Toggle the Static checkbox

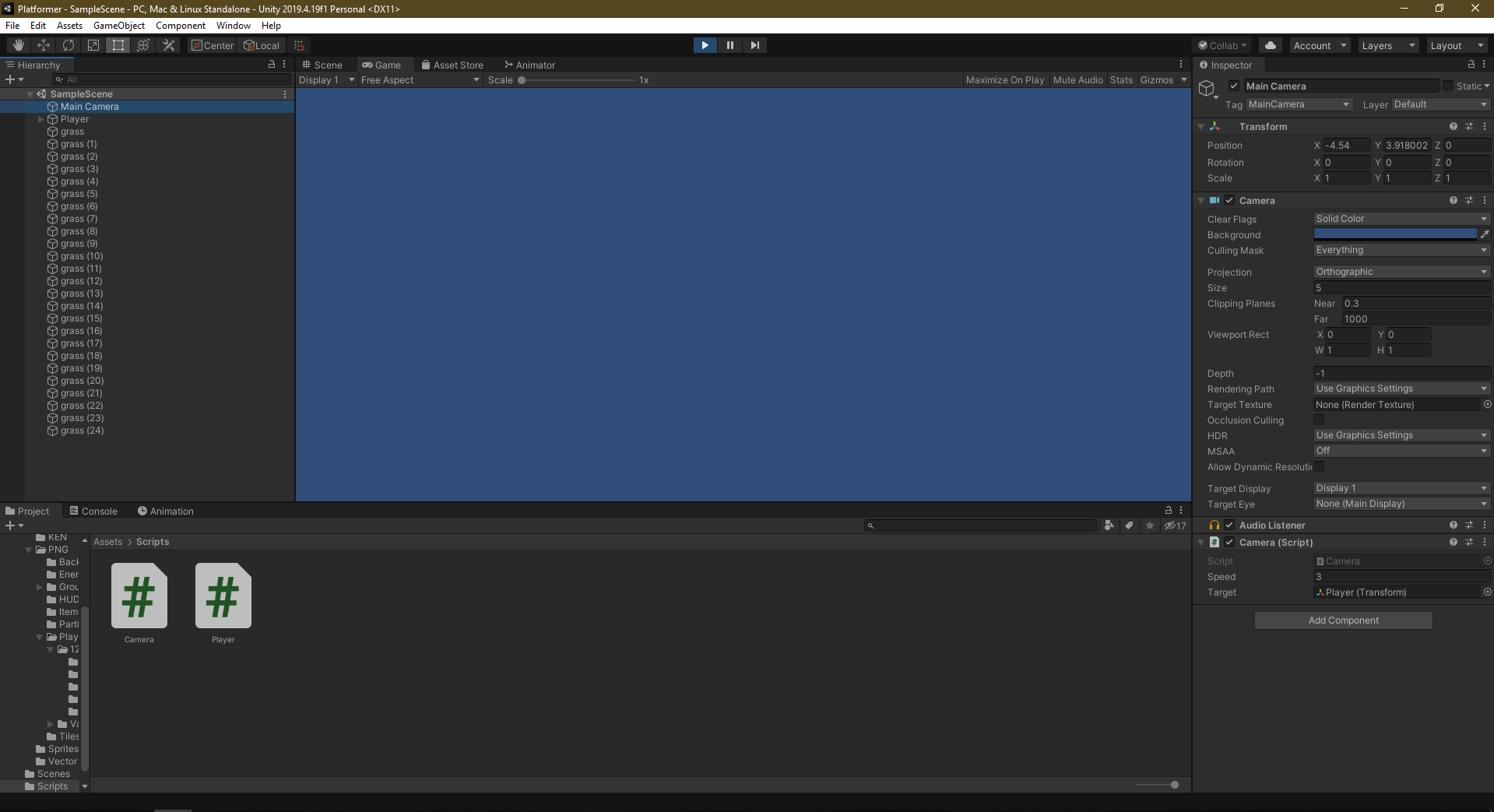tap(1448, 86)
